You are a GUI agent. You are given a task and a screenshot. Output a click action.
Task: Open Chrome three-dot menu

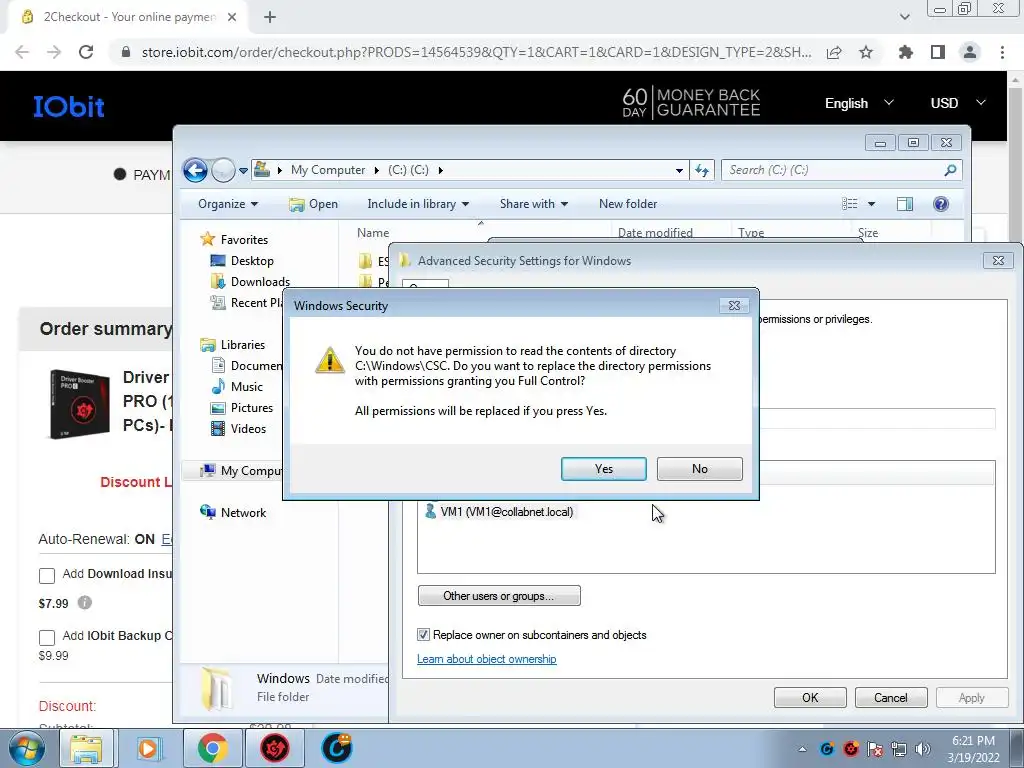coord(1002,52)
